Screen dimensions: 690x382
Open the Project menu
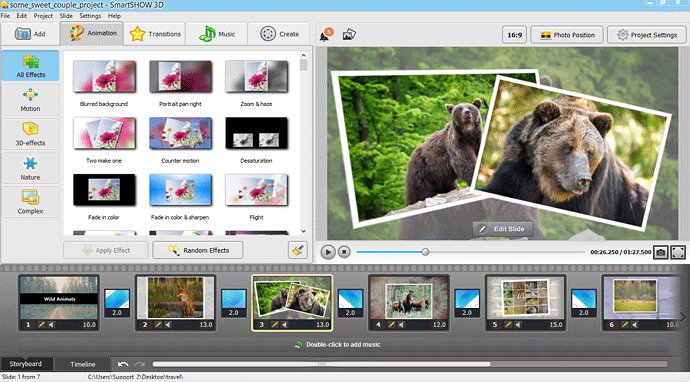(43, 16)
